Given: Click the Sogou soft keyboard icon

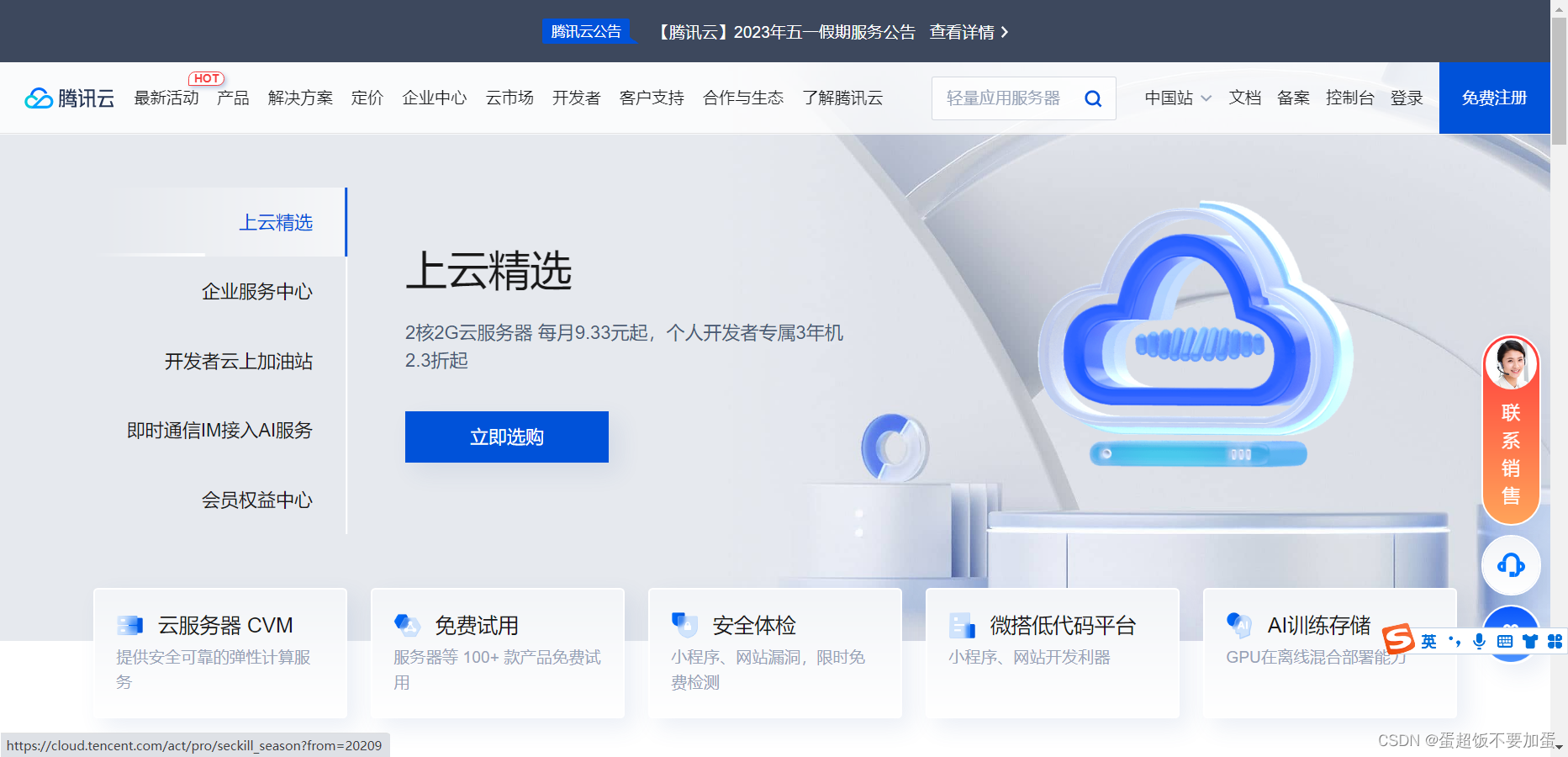Looking at the screenshot, I should [1505, 641].
